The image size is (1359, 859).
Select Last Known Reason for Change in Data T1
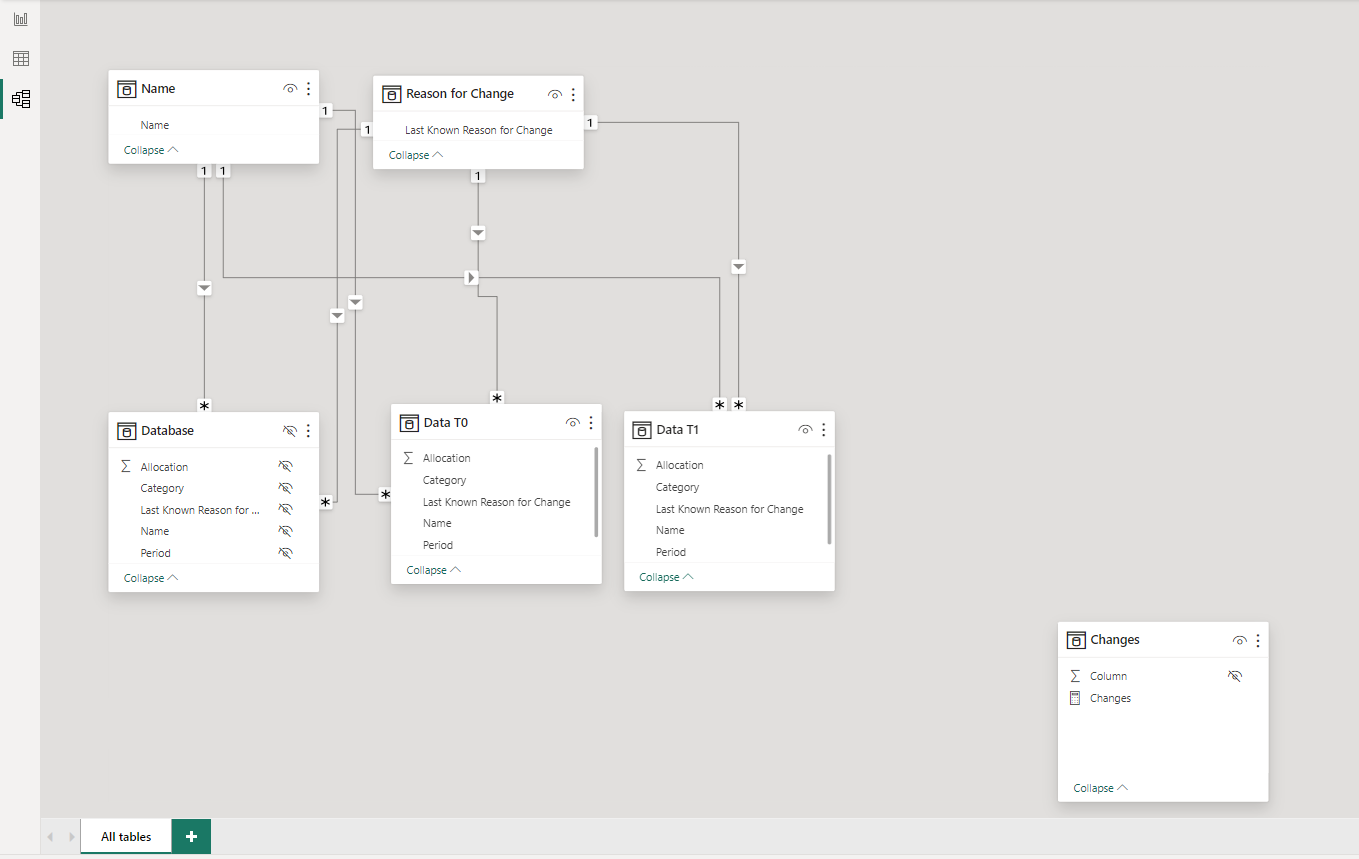pos(729,509)
